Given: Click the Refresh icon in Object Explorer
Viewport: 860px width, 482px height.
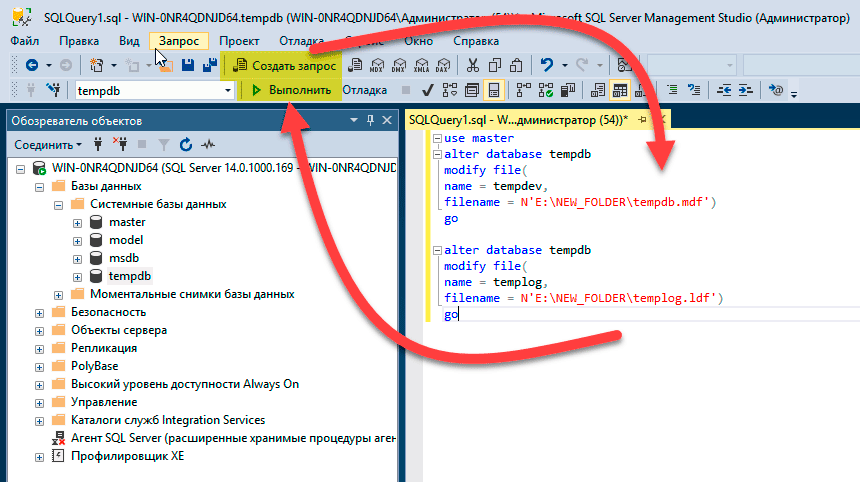Looking at the screenshot, I should pyautogui.click(x=186, y=144).
